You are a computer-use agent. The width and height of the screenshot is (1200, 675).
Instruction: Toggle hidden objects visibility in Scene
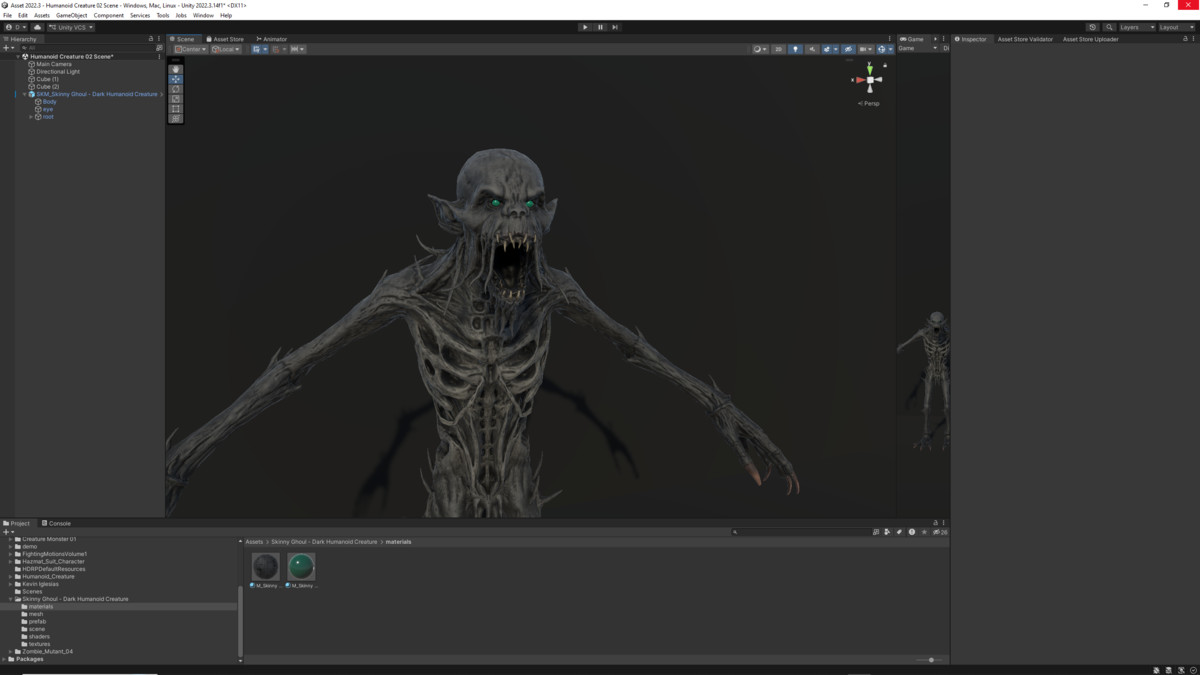(x=848, y=49)
